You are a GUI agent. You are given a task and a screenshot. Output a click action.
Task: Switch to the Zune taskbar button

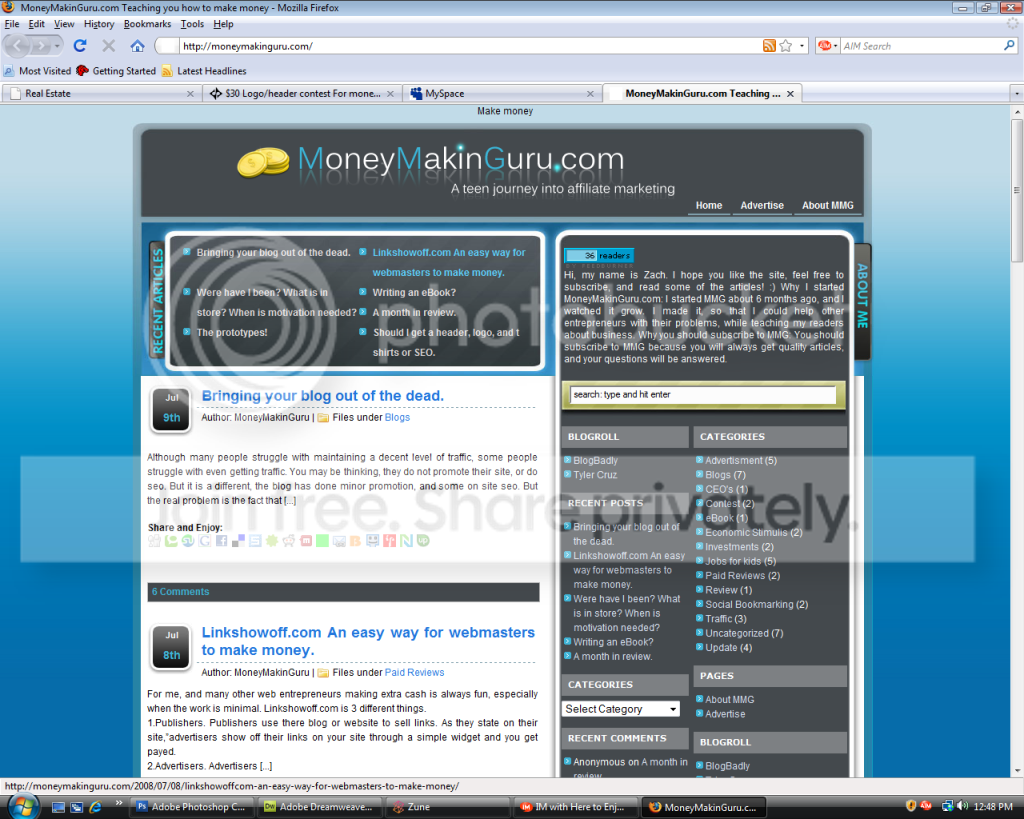(x=447, y=807)
